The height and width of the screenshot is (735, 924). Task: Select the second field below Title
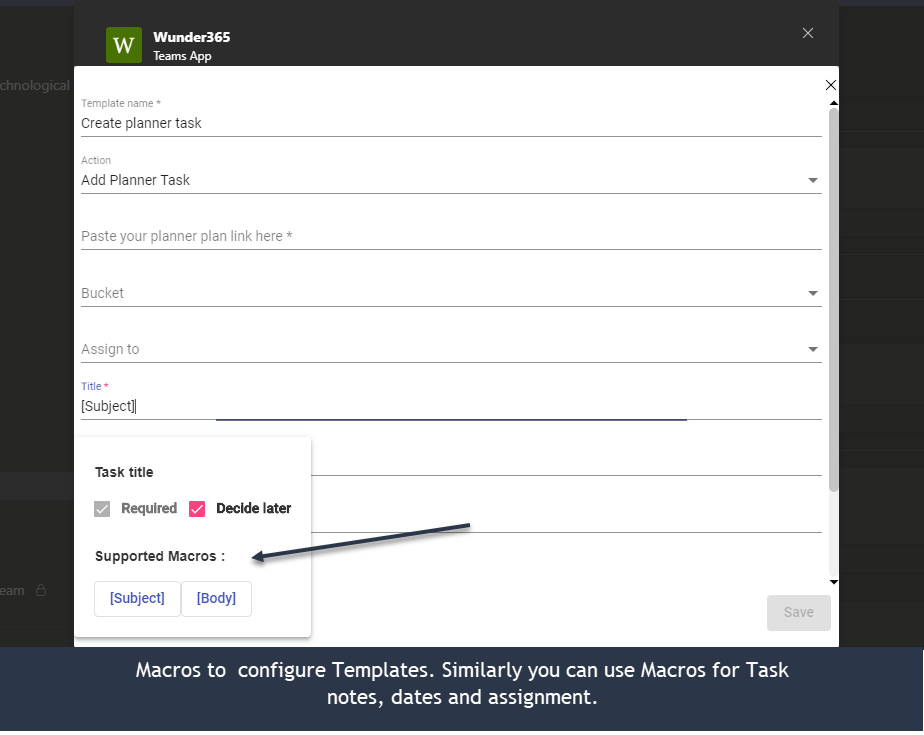[565, 518]
